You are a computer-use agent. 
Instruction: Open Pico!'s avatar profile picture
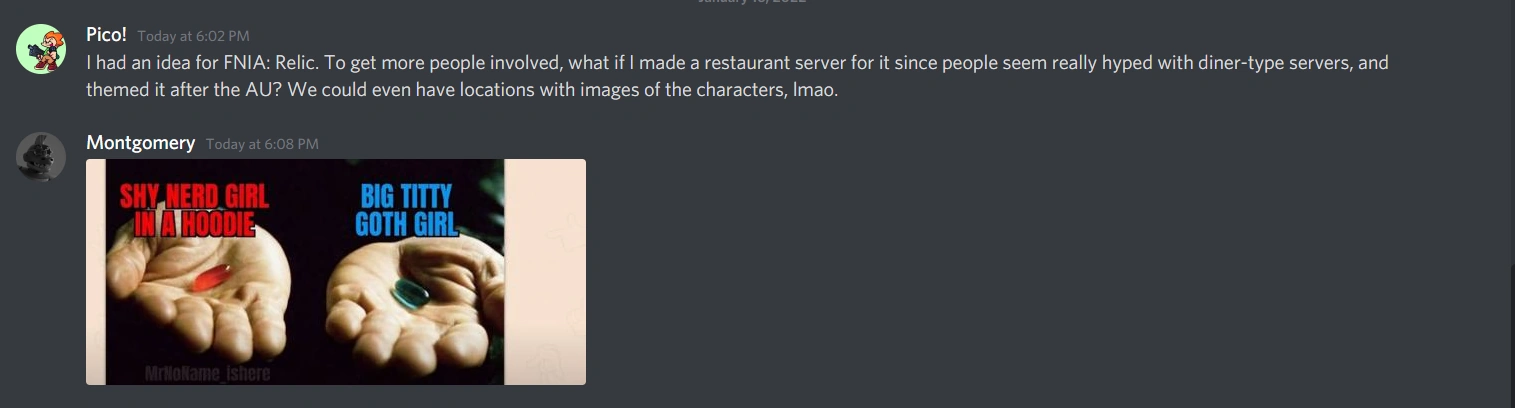(41, 49)
